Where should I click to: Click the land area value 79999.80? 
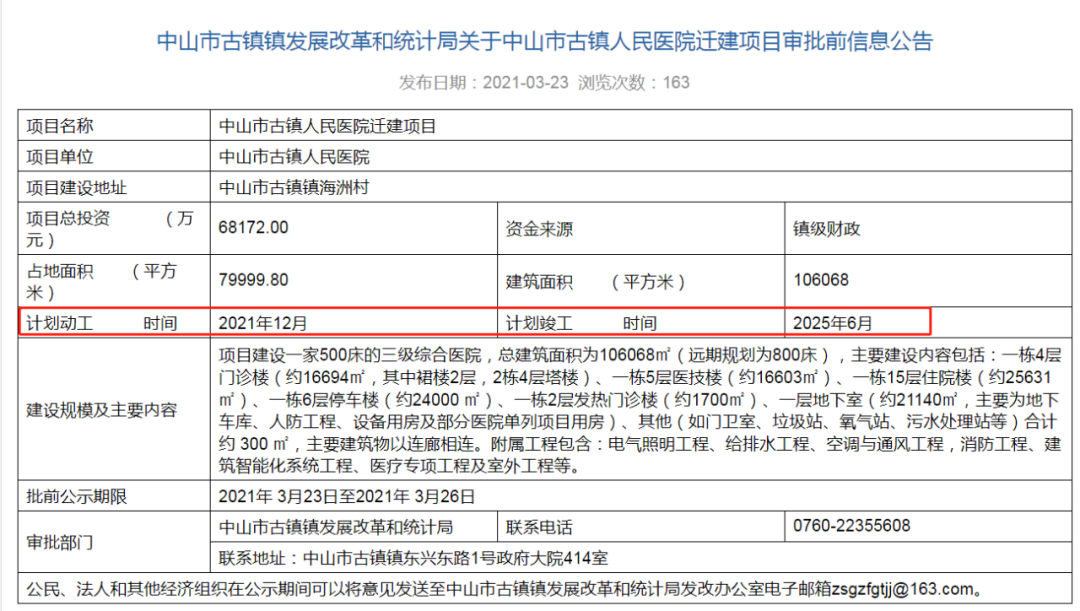point(253,280)
